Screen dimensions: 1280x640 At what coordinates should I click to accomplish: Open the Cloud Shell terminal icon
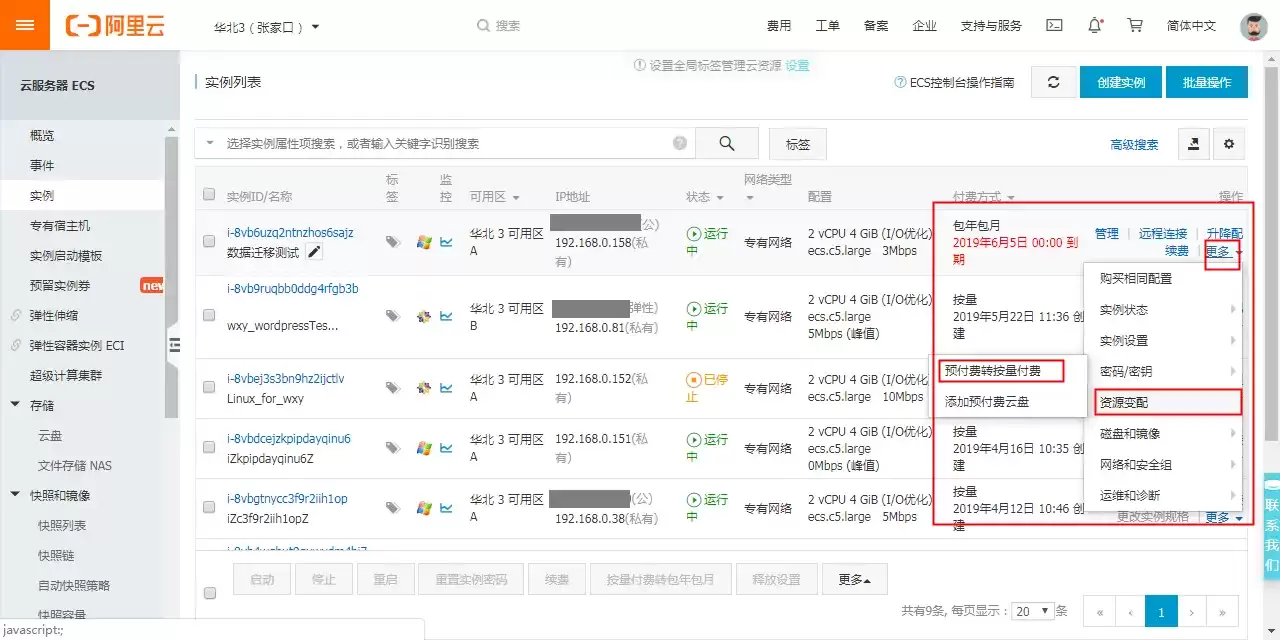click(x=1054, y=25)
